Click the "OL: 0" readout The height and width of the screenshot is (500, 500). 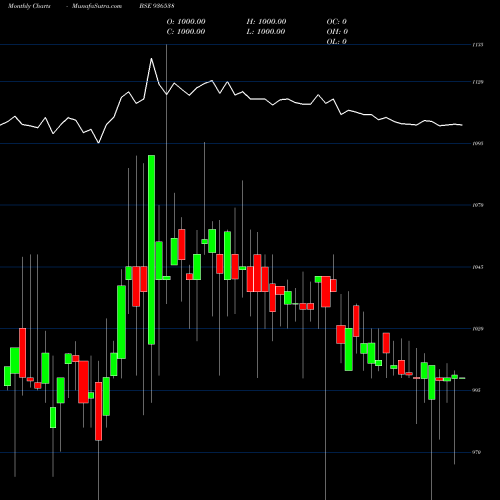point(337,42)
